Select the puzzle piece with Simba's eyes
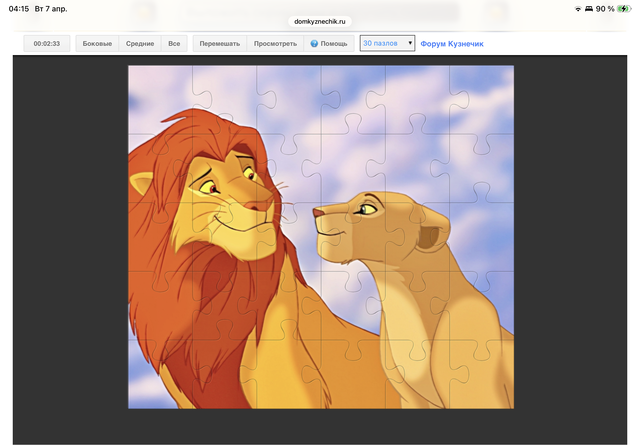The width and height of the screenshot is (640, 445). [x=226, y=180]
